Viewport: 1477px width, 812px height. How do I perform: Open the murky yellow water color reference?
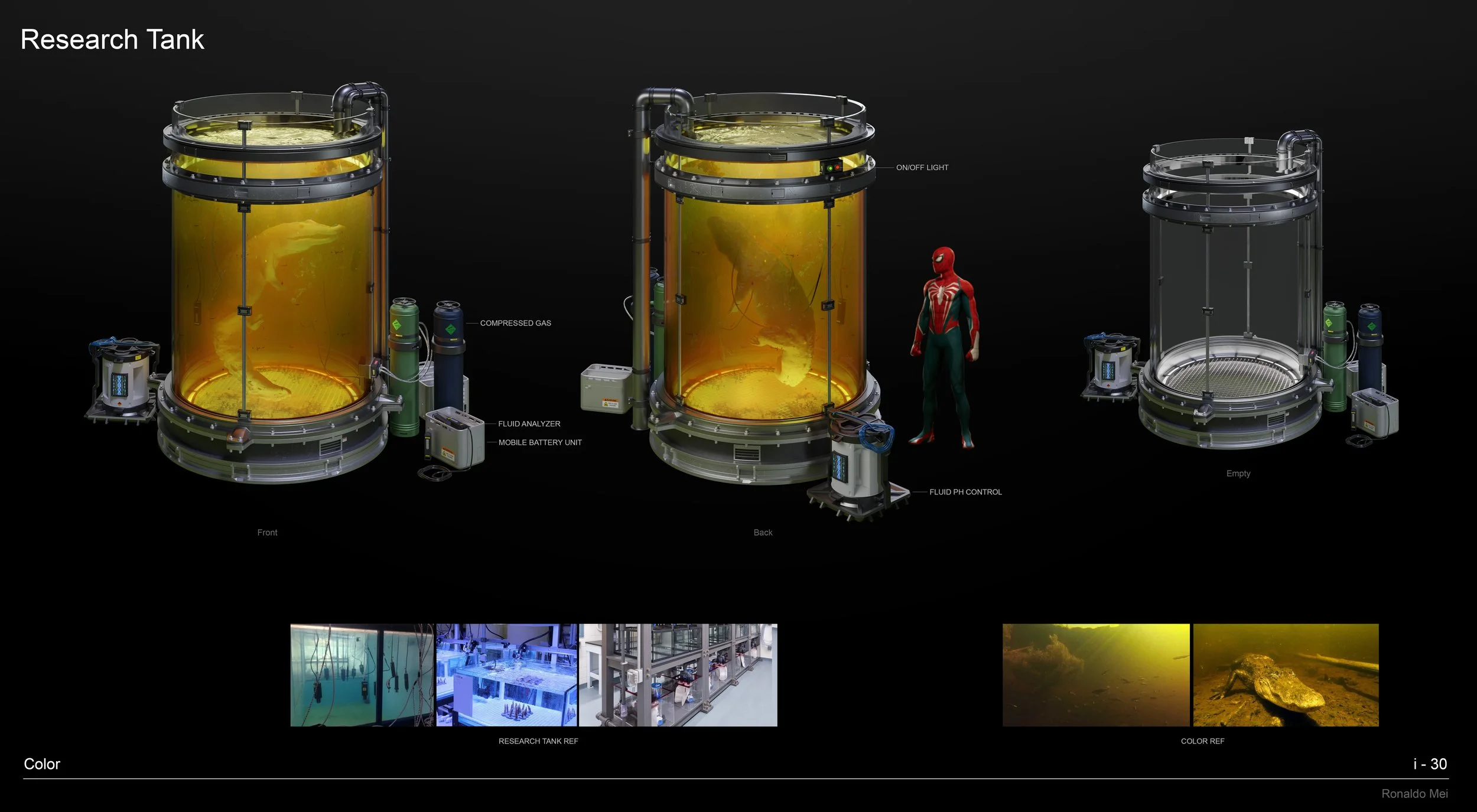(x=1095, y=675)
